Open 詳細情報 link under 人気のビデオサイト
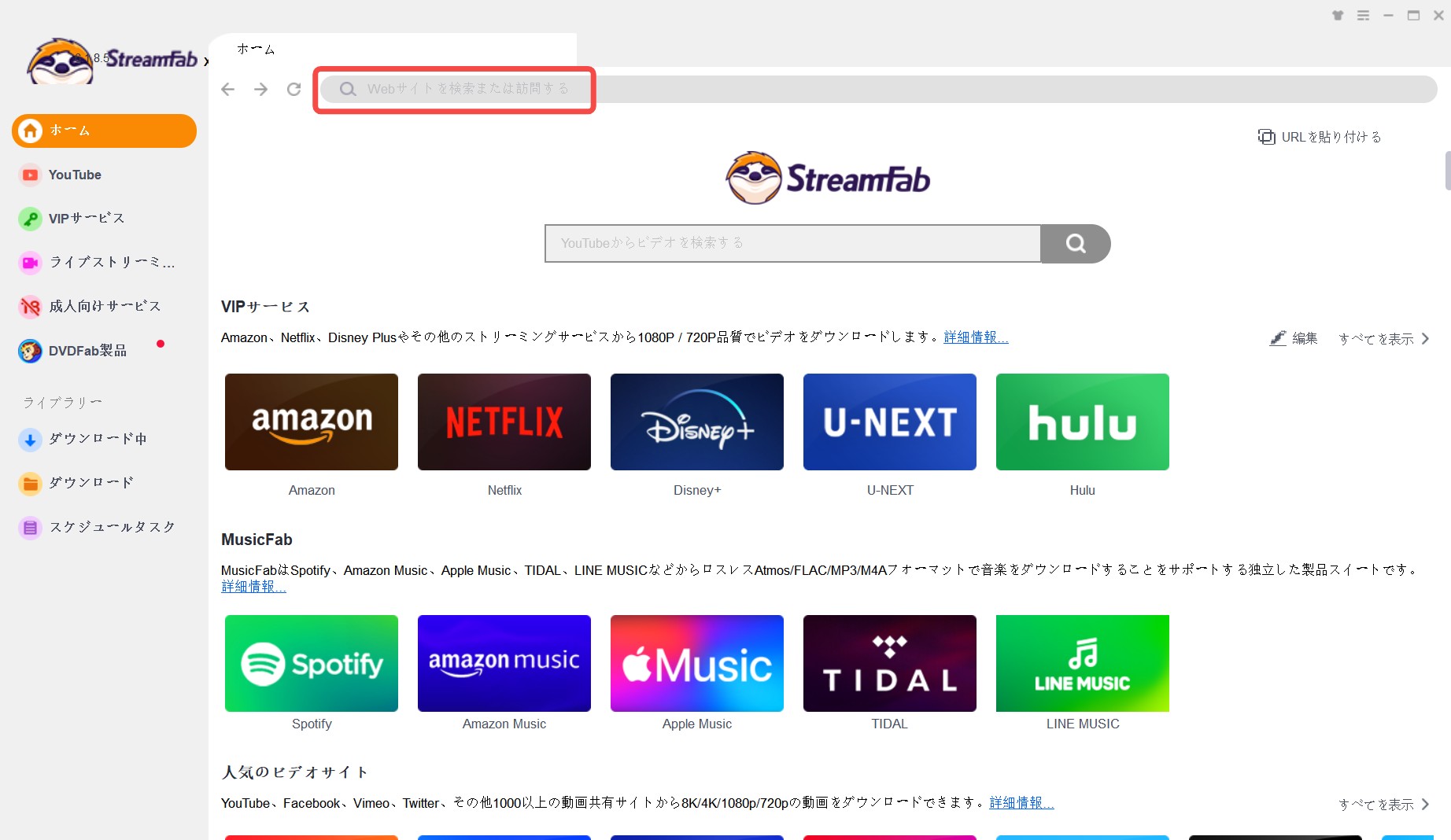 click(x=1021, y=802)
